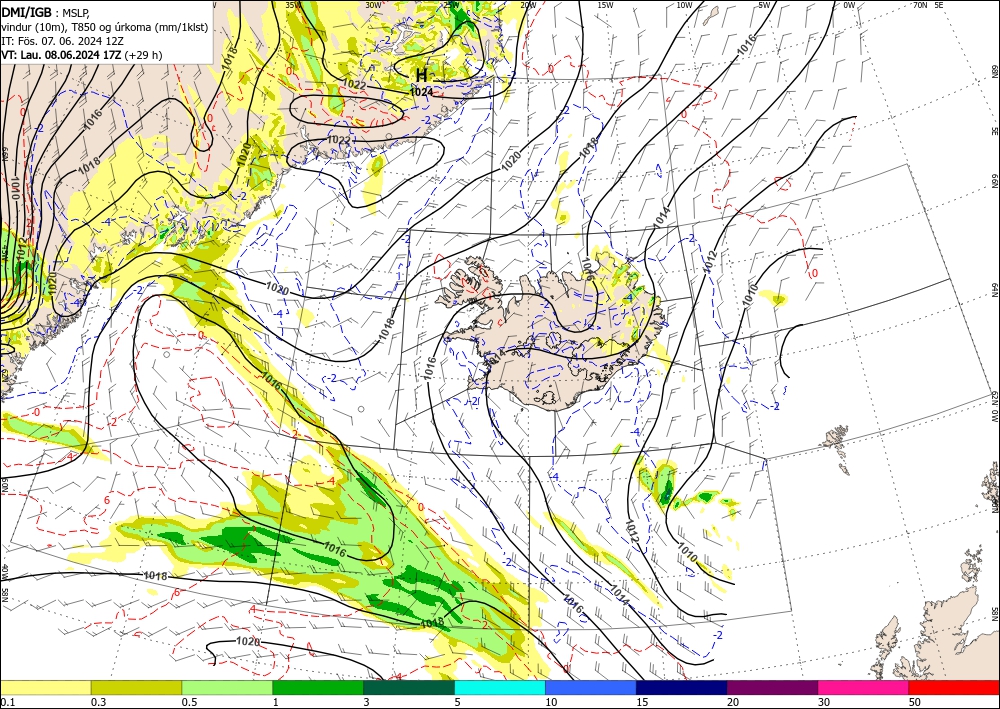Click the '35W' longitude label

click(294, 5)
